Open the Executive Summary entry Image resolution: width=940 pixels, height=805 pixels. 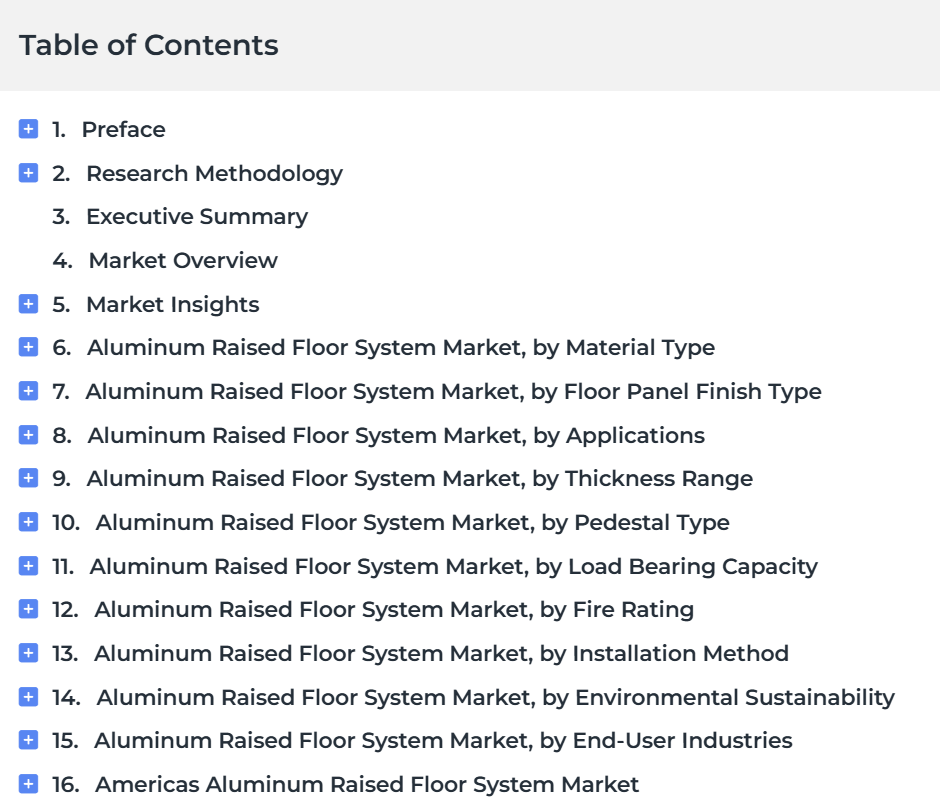tap(197, 216)
